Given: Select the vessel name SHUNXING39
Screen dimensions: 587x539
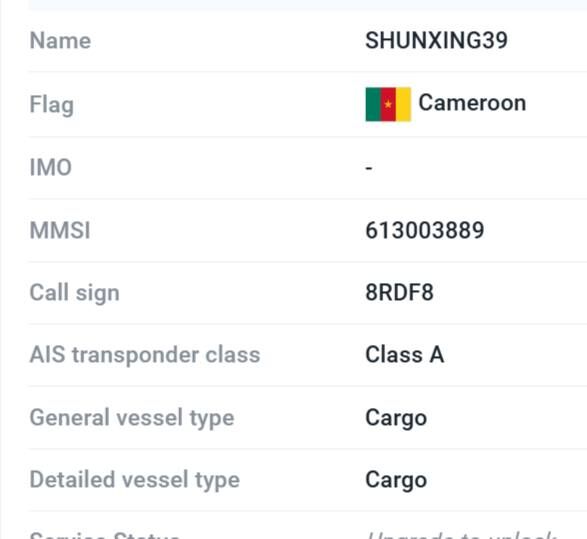Looking at the screenshot, I should (436, 40).
